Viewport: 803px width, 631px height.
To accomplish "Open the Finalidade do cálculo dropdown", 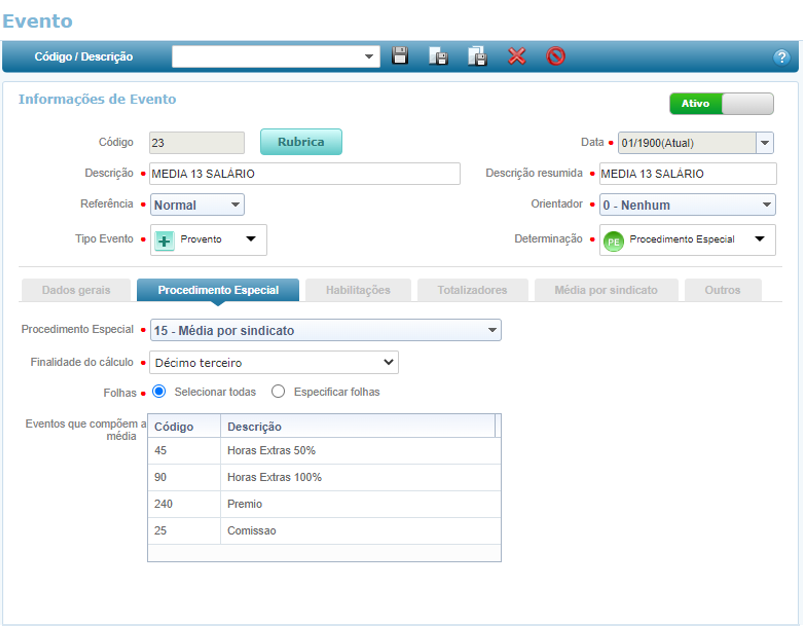I will coord(273,362).
